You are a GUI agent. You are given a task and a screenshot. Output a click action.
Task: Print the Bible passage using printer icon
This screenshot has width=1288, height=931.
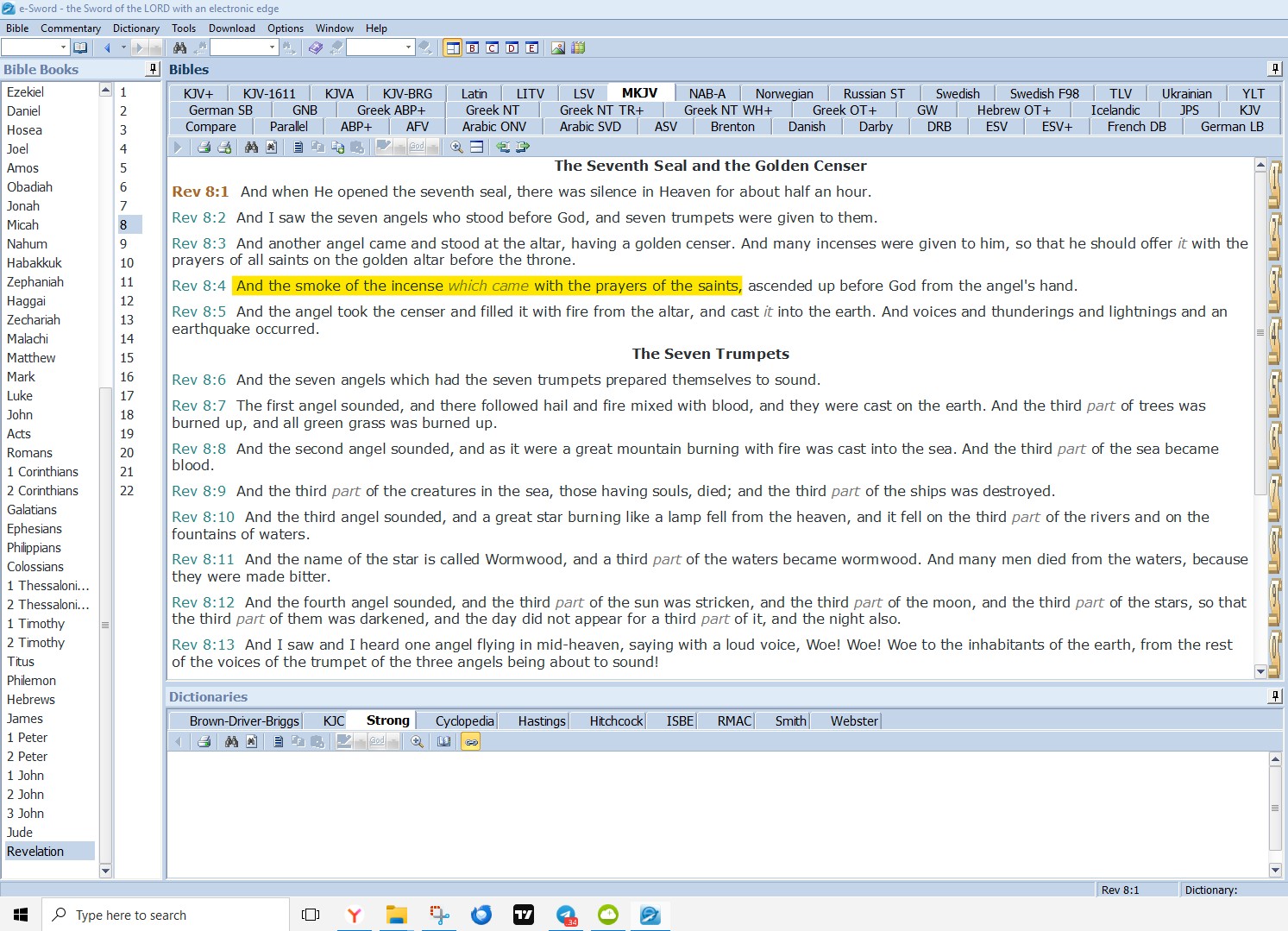[x=204, y=148]
